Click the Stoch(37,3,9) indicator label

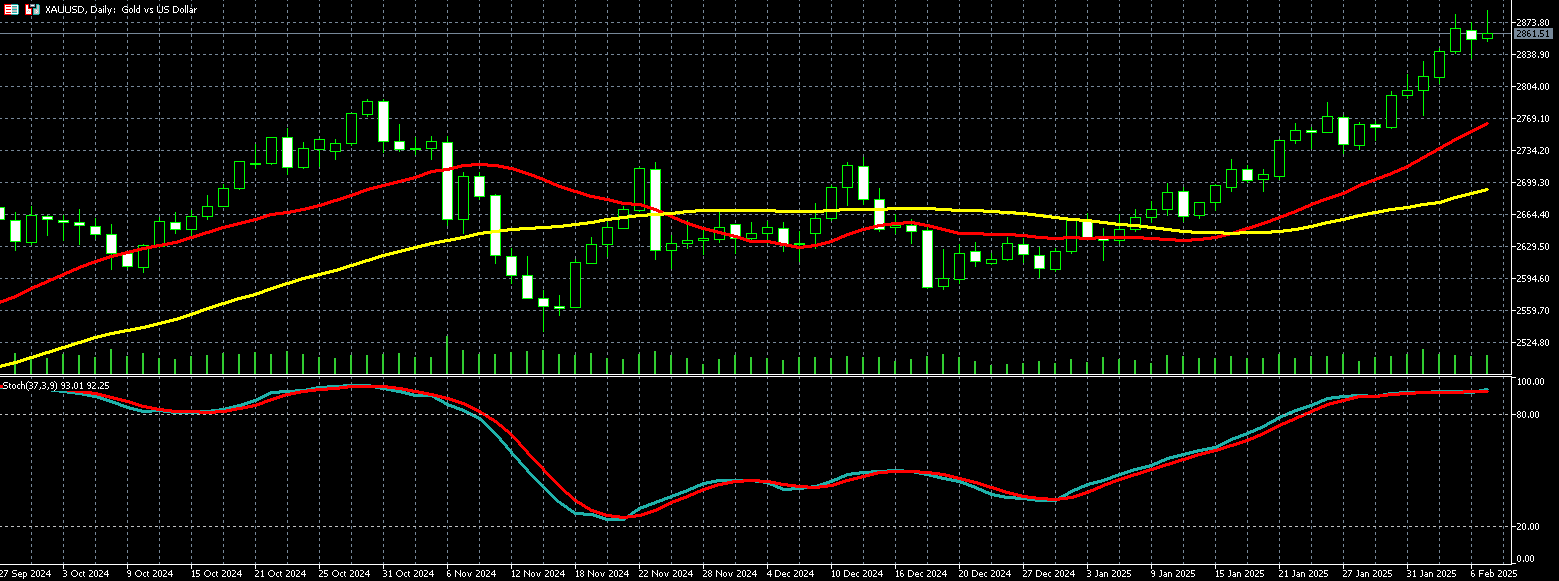coord(56,385)
